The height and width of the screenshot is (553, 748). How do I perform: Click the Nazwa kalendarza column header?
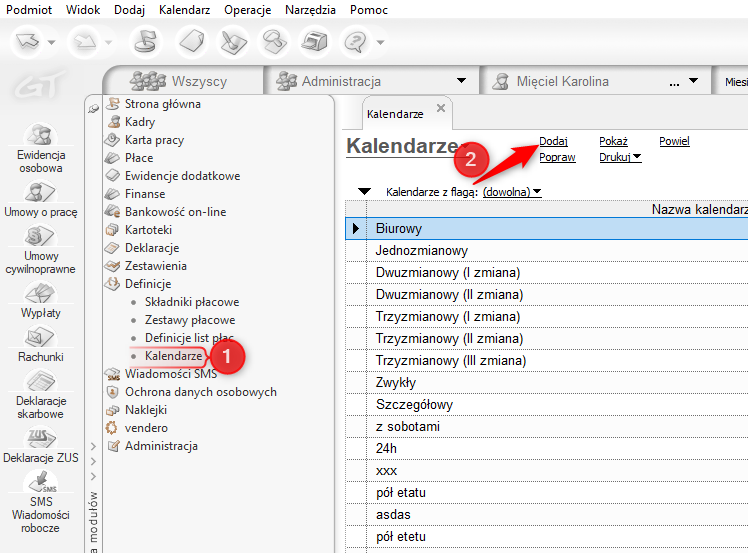coord(557,209)
